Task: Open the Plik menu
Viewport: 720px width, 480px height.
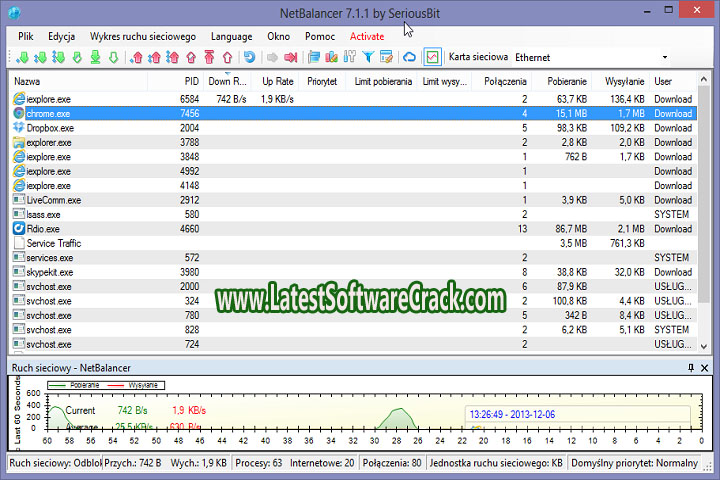Action: pyautogui.click(x=26, y=36)
